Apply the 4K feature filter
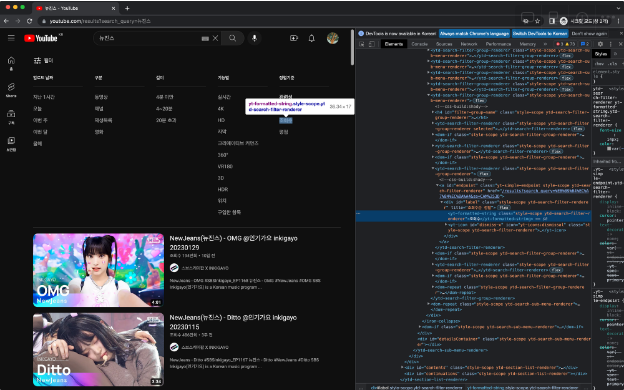The height and width of the screenshot is (390, 624). point(220,109)
